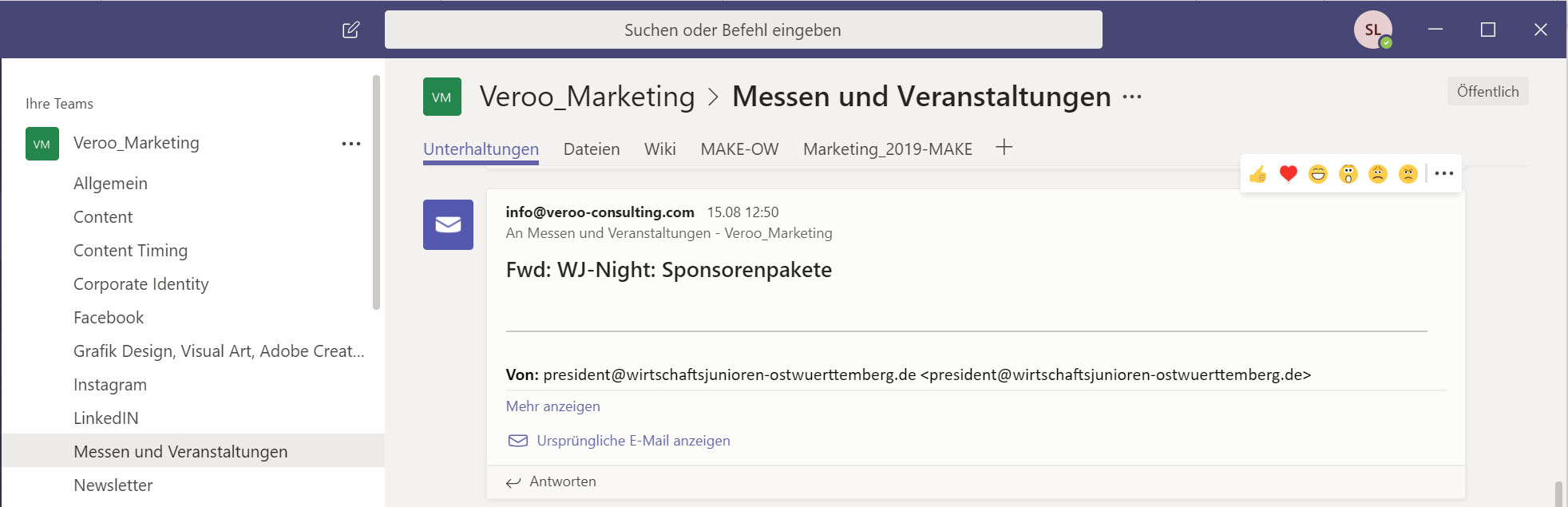The image size is (1568, 507).
Task: Open the LinkedIN channel
Action: [x=106, y=418]
